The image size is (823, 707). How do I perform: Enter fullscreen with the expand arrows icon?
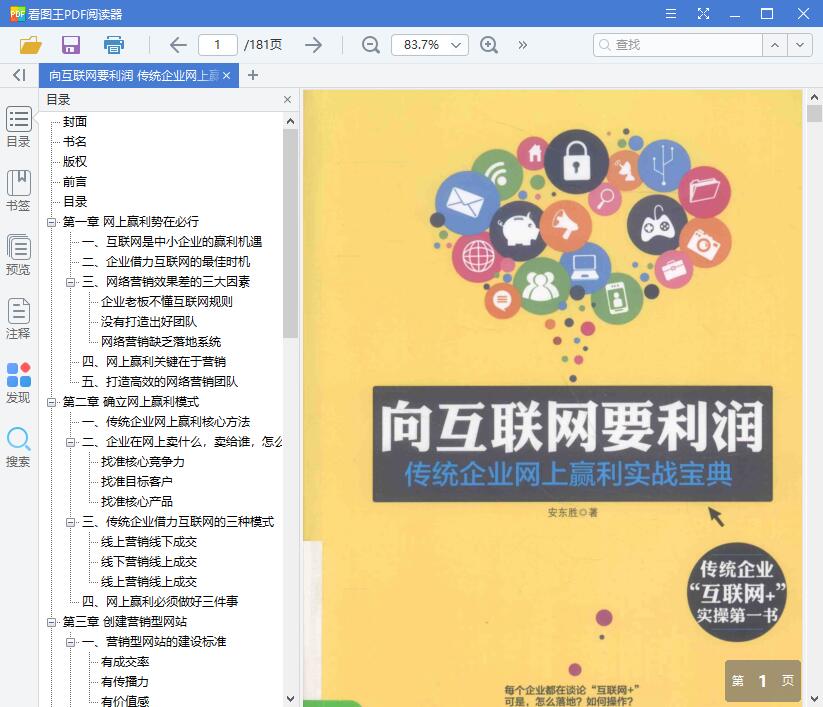[703, 14]
